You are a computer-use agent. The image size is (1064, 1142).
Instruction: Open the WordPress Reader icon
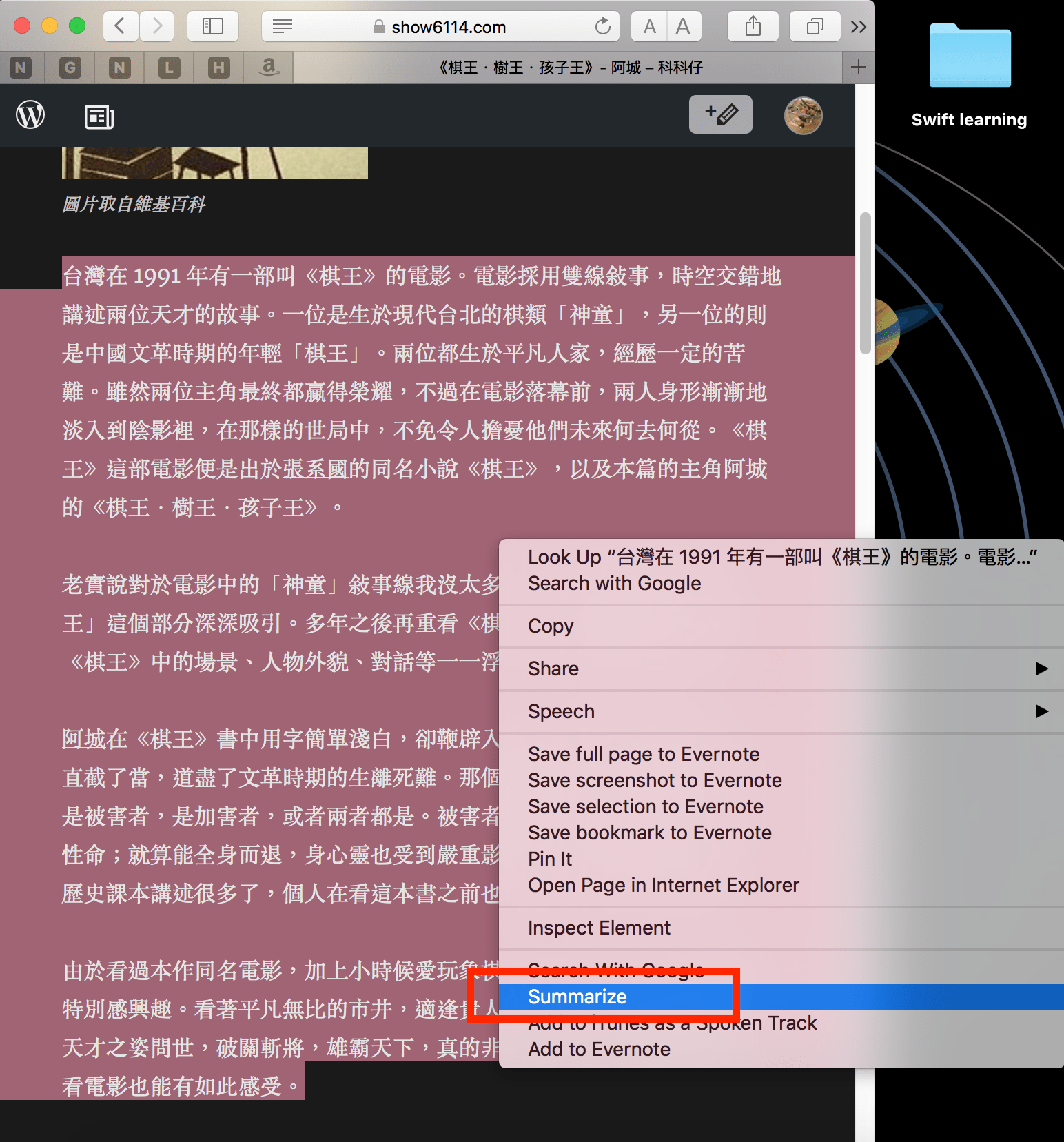99,116
